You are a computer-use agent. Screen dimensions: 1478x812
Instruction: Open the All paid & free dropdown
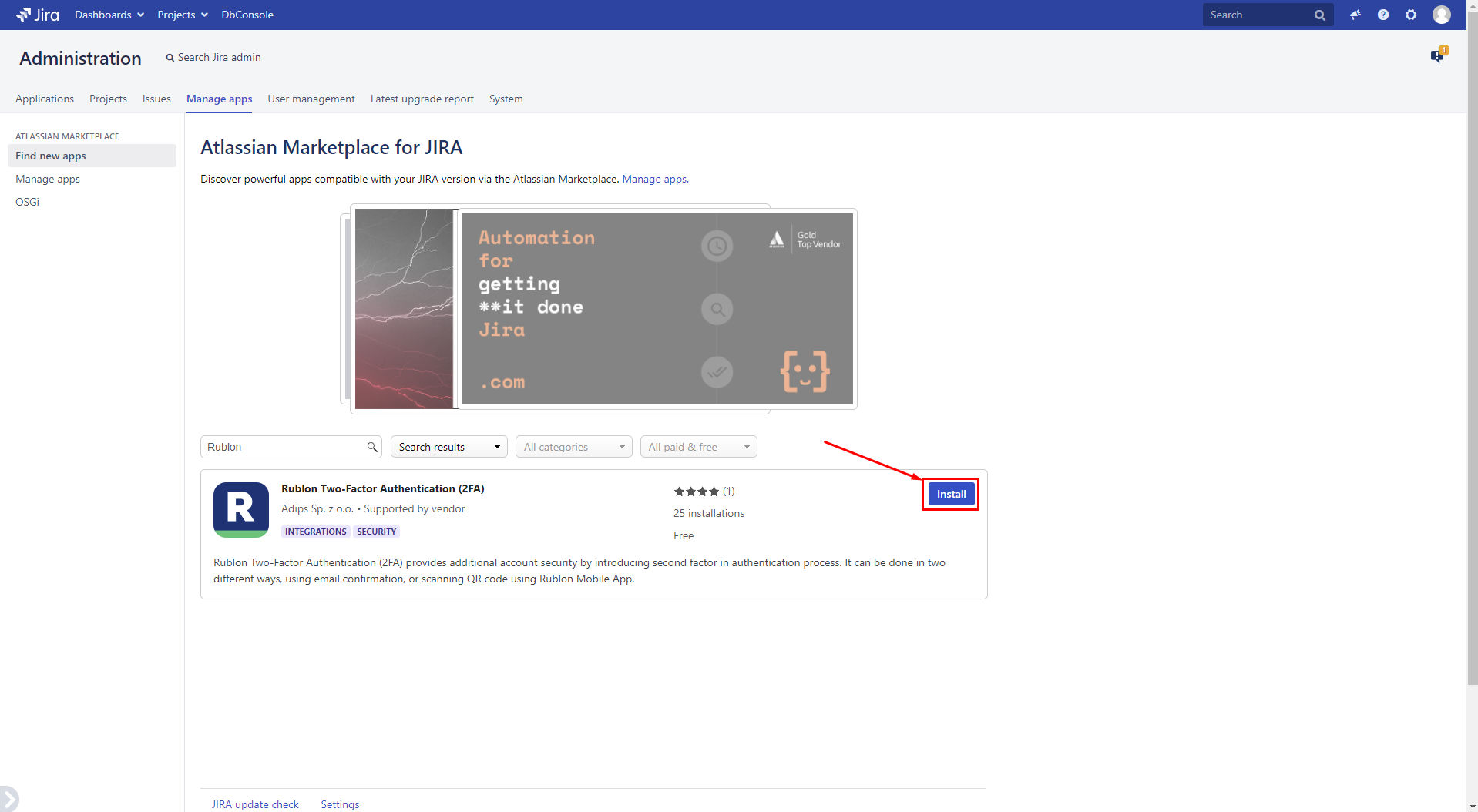pyautogui.click(x=698, y=447)
